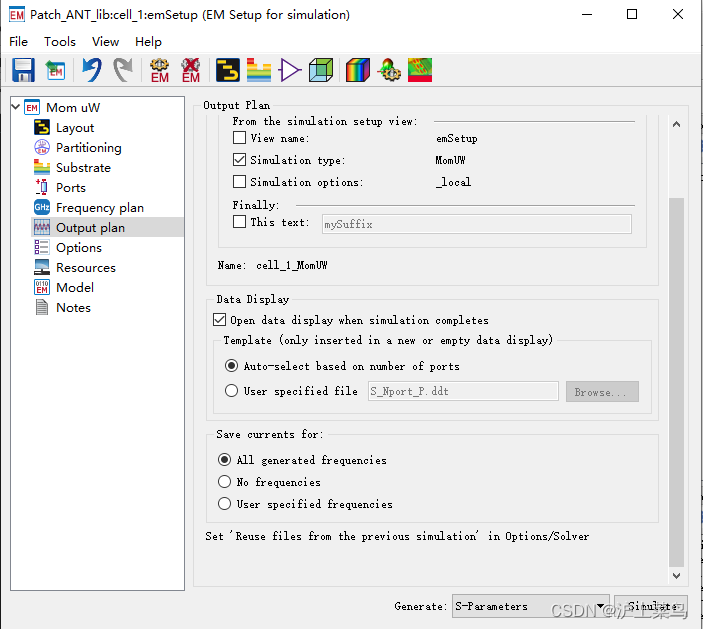Click the Browse... button
This screenshot has width=703, height=629.
602,392
